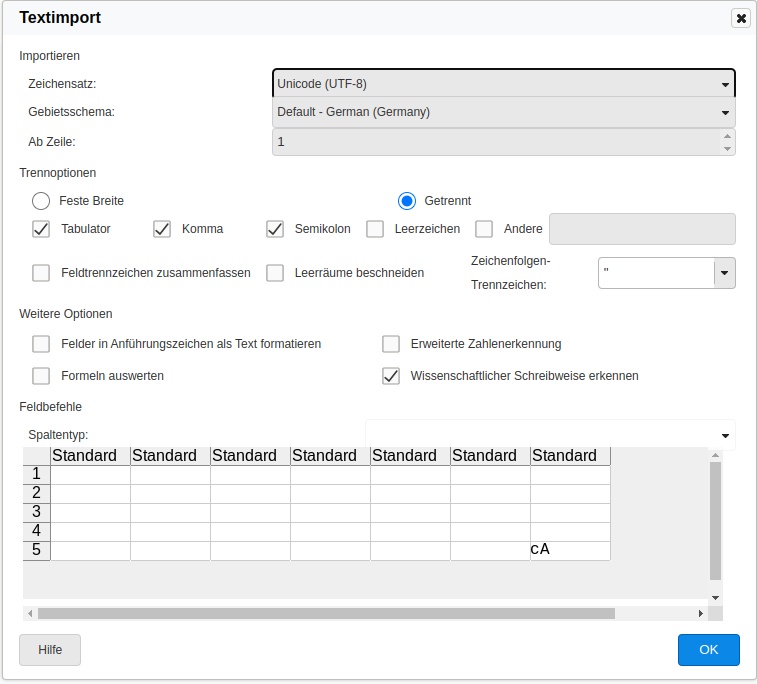Image resolution: width=757 pixels, height=684 pixels.
Task: Expand the Gebietsschema dropdown list
Action: 504,112
